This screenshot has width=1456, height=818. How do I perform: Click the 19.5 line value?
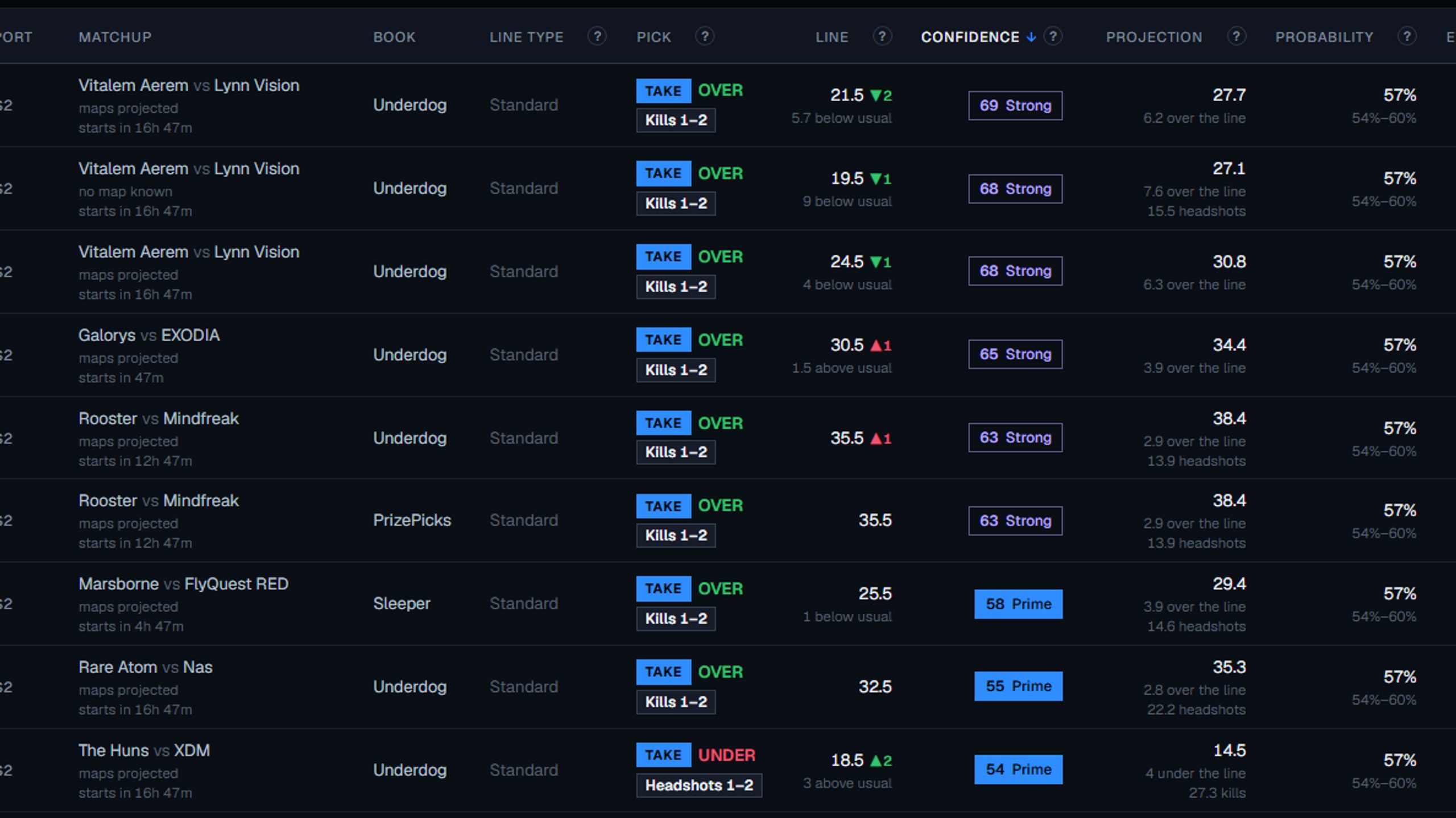coord(847,178)
